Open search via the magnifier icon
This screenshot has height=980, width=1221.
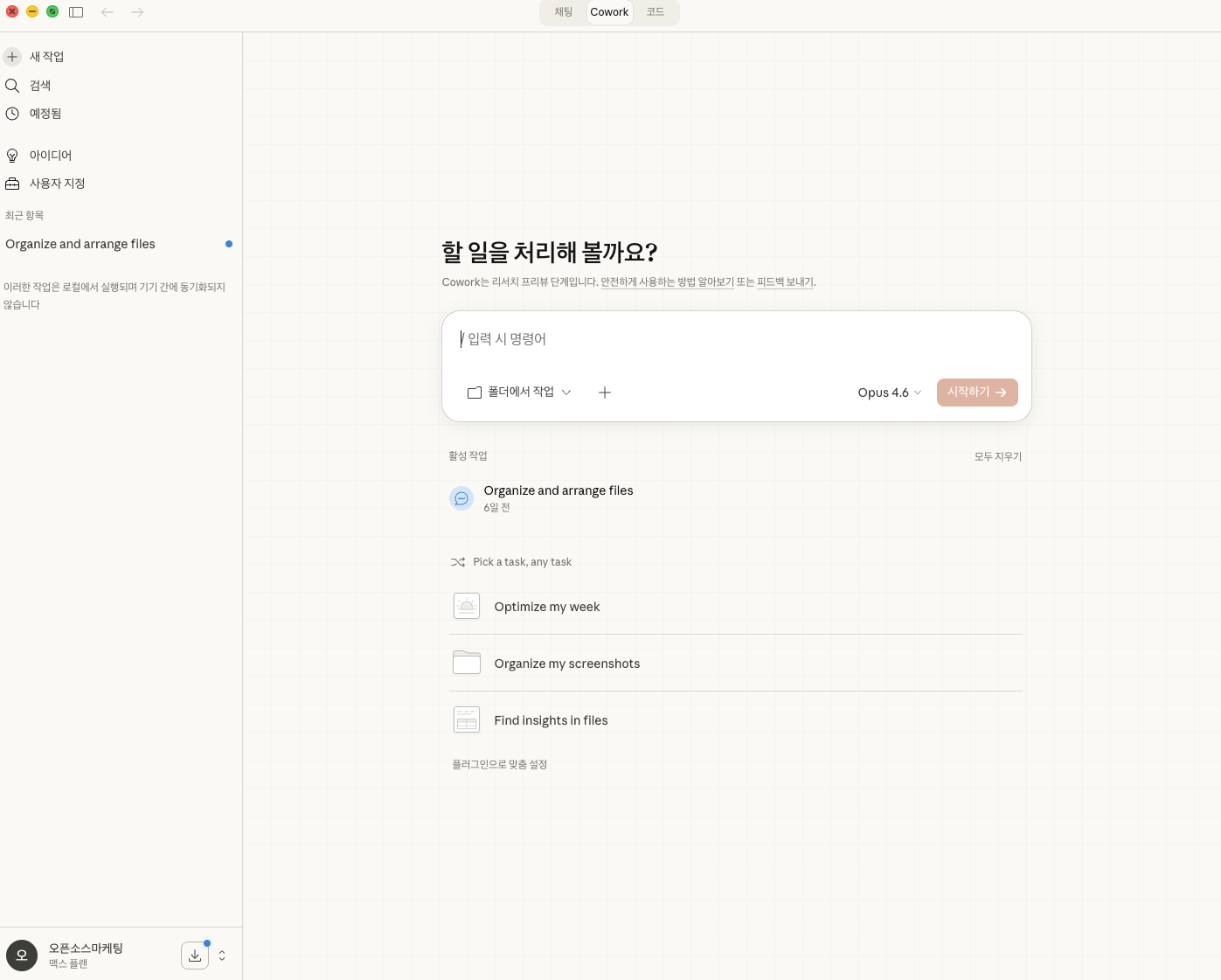(12, 86)
